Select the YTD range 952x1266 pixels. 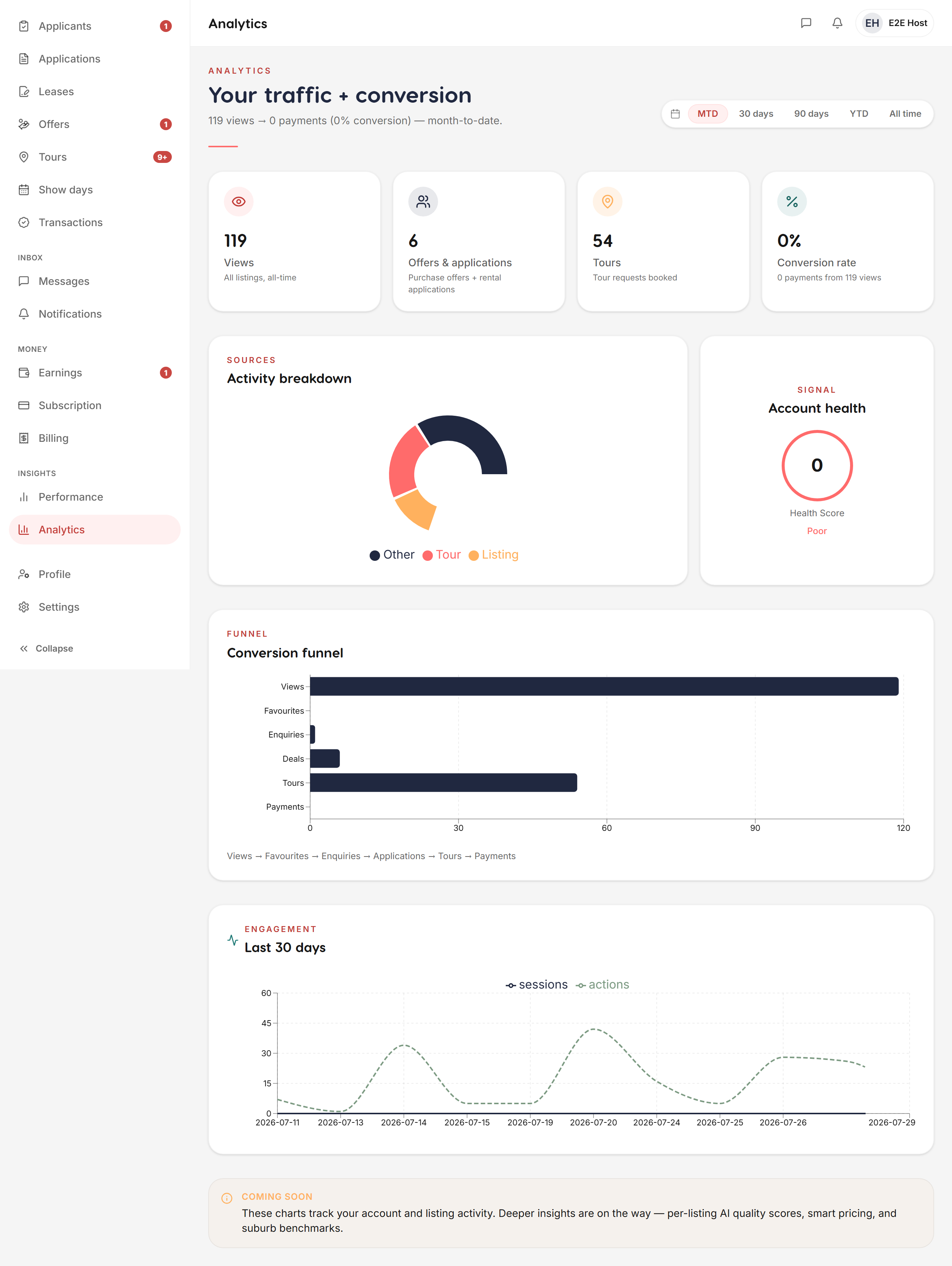coord(859,113)
